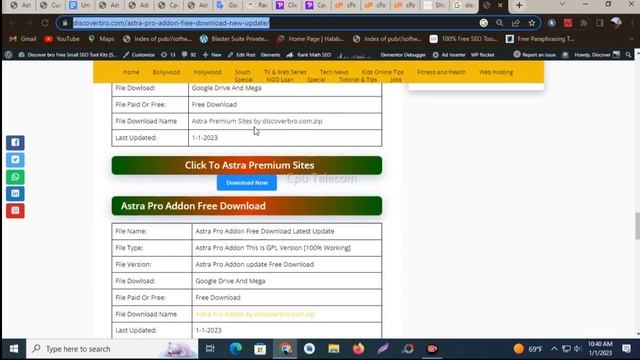Viewport: 640px width, 360px height.
Task: Click Customize in the admin bar
Action: [x=139, y=55]
